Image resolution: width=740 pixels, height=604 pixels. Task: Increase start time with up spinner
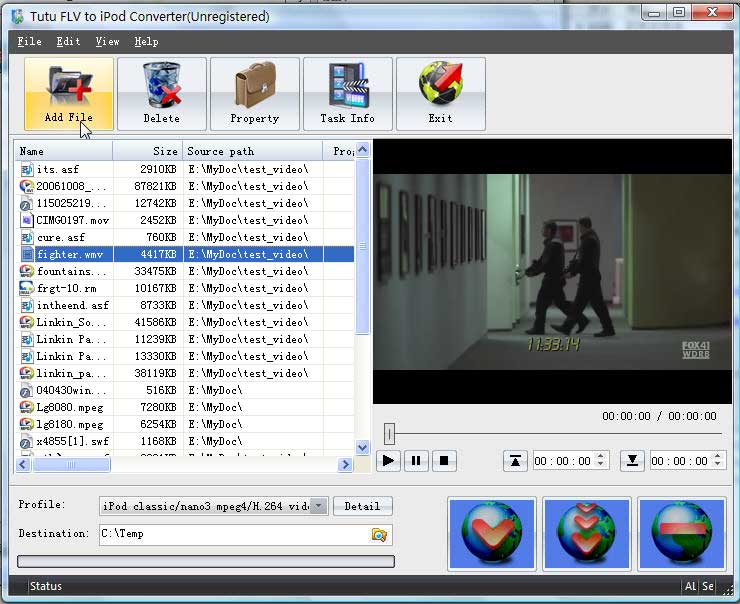tap(601, 456)
